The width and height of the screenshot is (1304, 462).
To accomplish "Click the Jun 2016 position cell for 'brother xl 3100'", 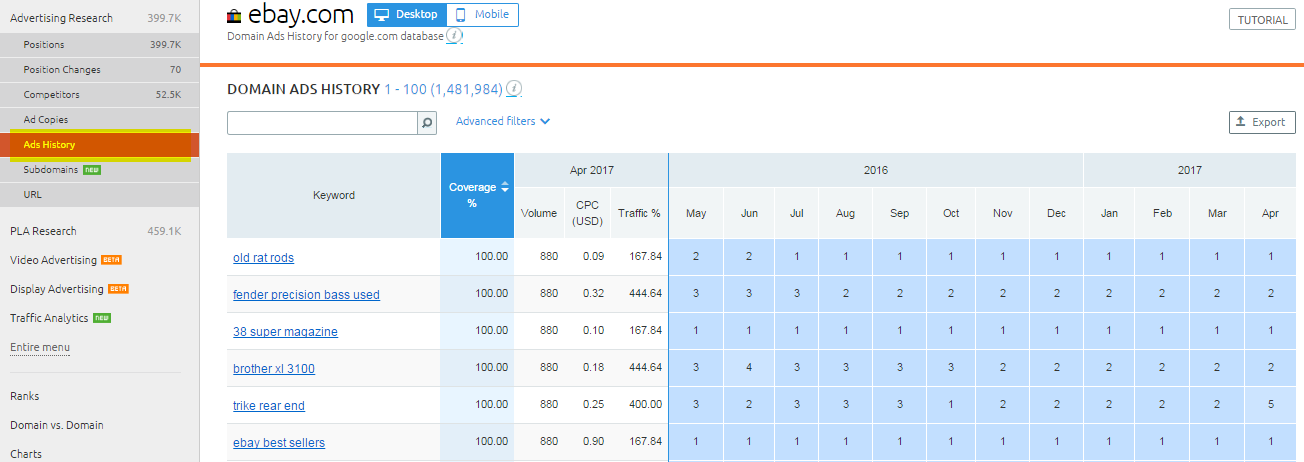I will 748,368.
